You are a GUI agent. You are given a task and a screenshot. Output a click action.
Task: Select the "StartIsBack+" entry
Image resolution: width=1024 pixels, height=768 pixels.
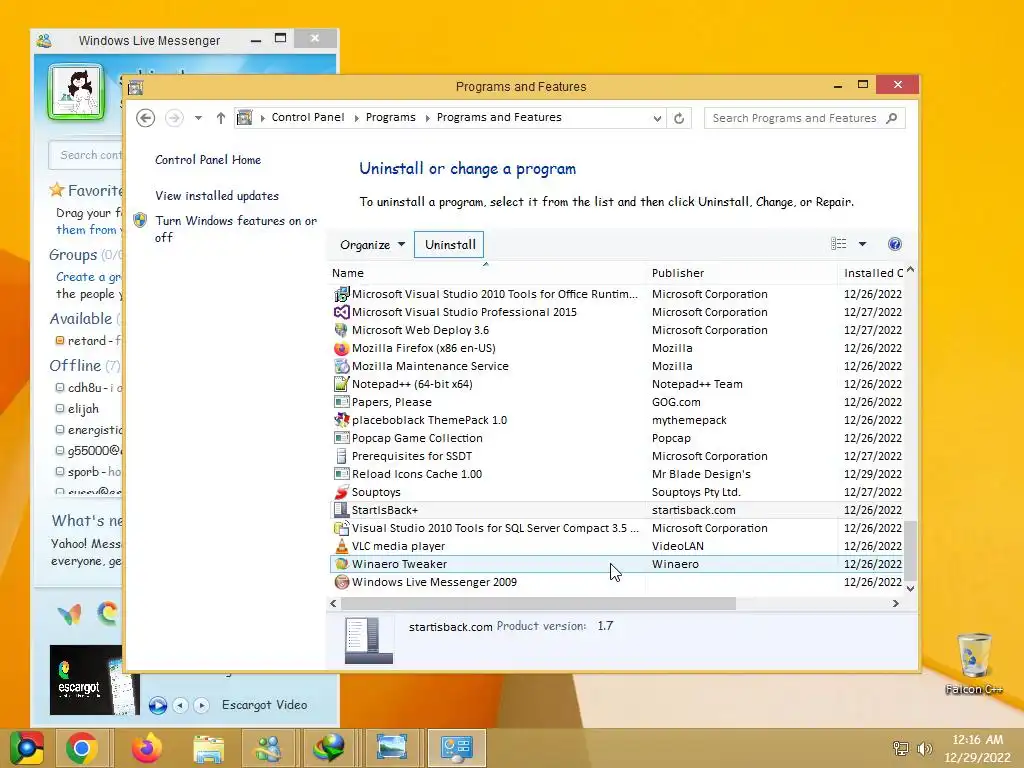616,510
